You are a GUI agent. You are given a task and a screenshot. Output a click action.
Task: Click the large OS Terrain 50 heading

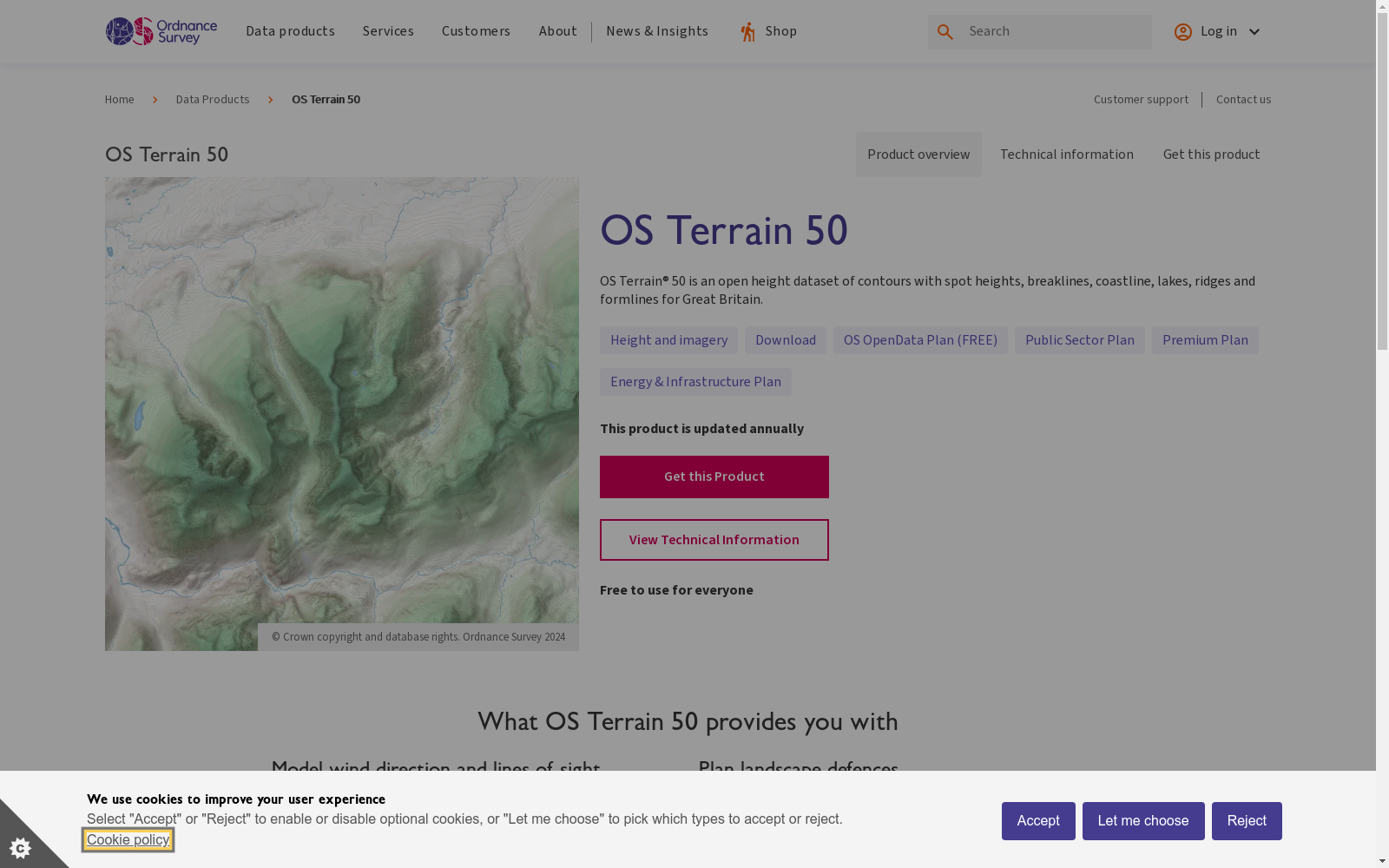[x=724, y=231]
